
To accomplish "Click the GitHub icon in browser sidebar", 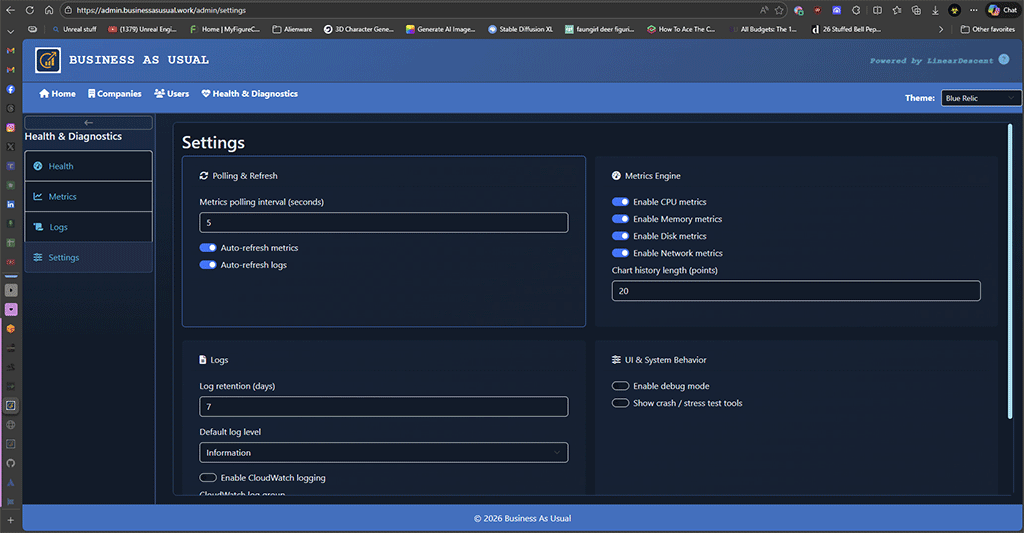I will point(10,463).
